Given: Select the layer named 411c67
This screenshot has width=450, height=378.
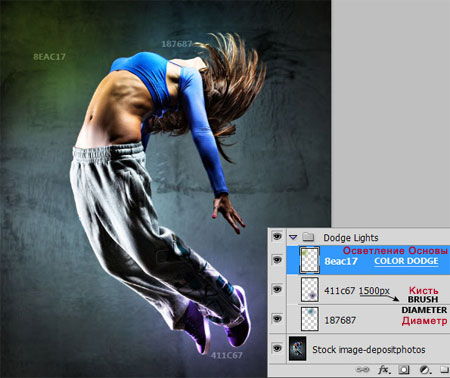Looking at the screenshot, I should coord(339,291).
